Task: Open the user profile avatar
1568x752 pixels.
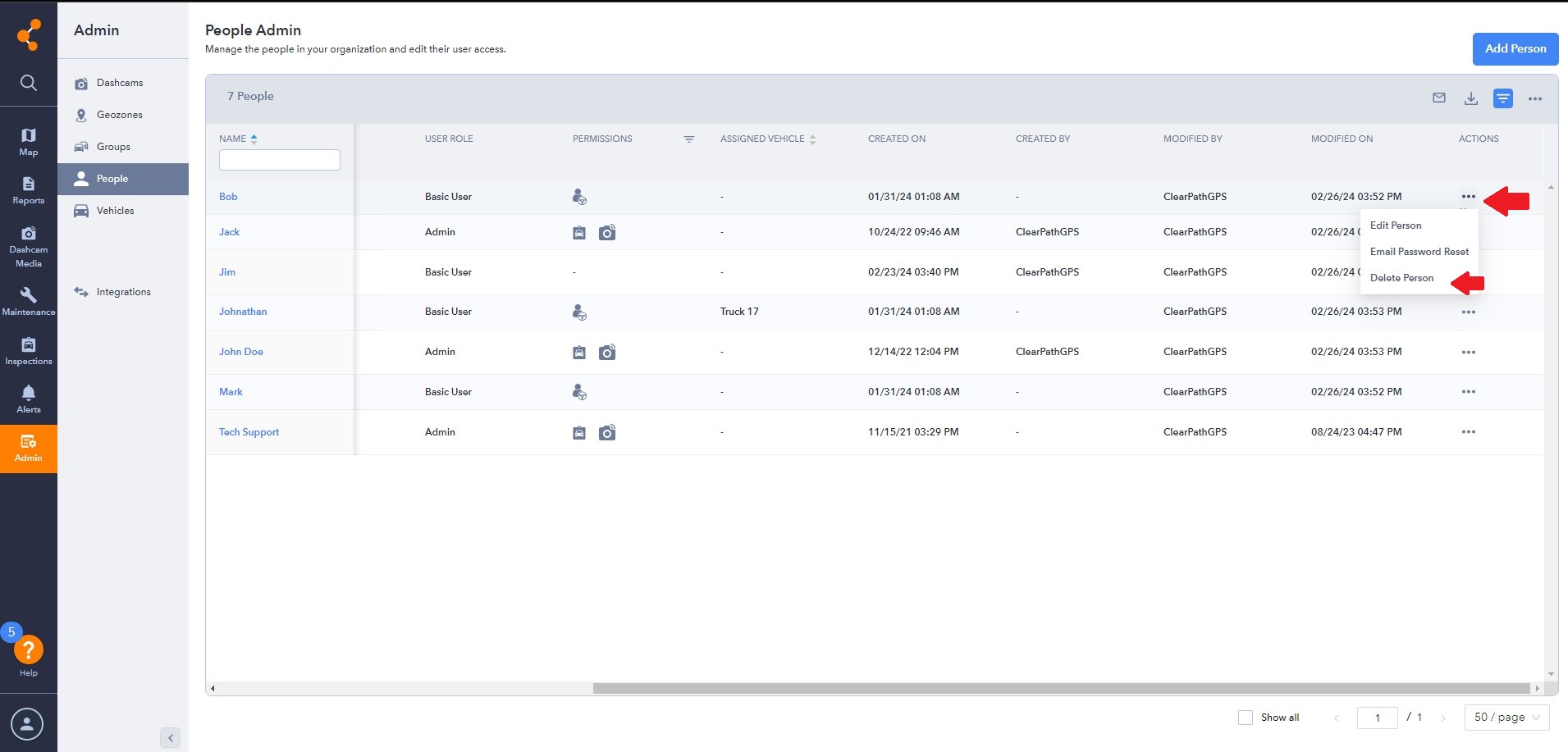Action: pos(27,724)
